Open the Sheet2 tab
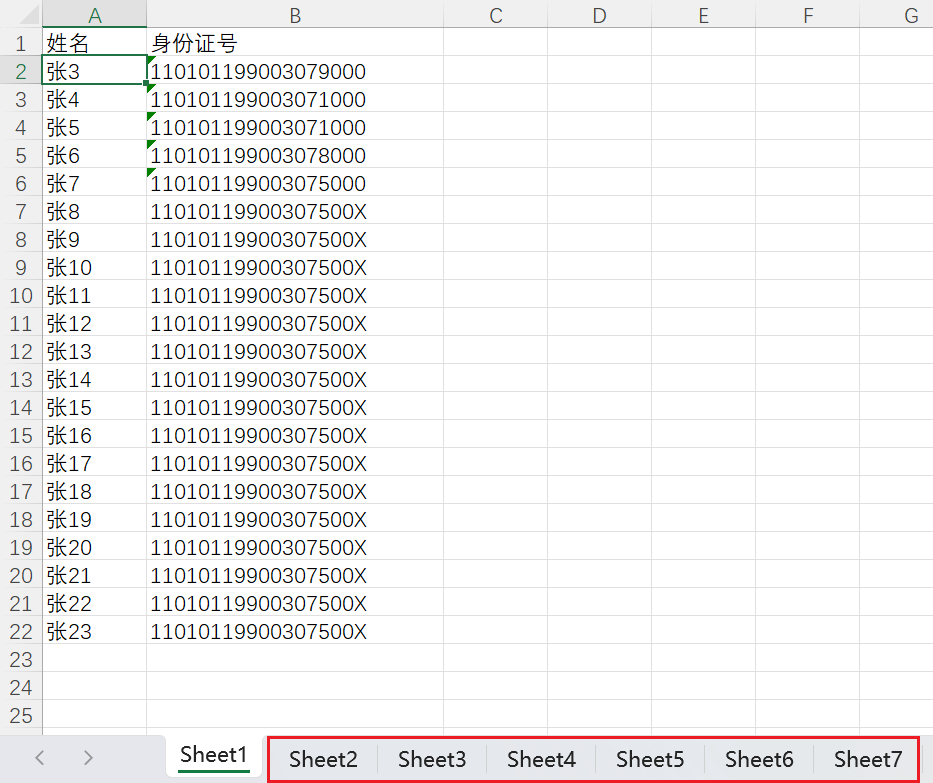Image resolution: width=933 pixels, height=783 pixels. click(x=323, y=759)
